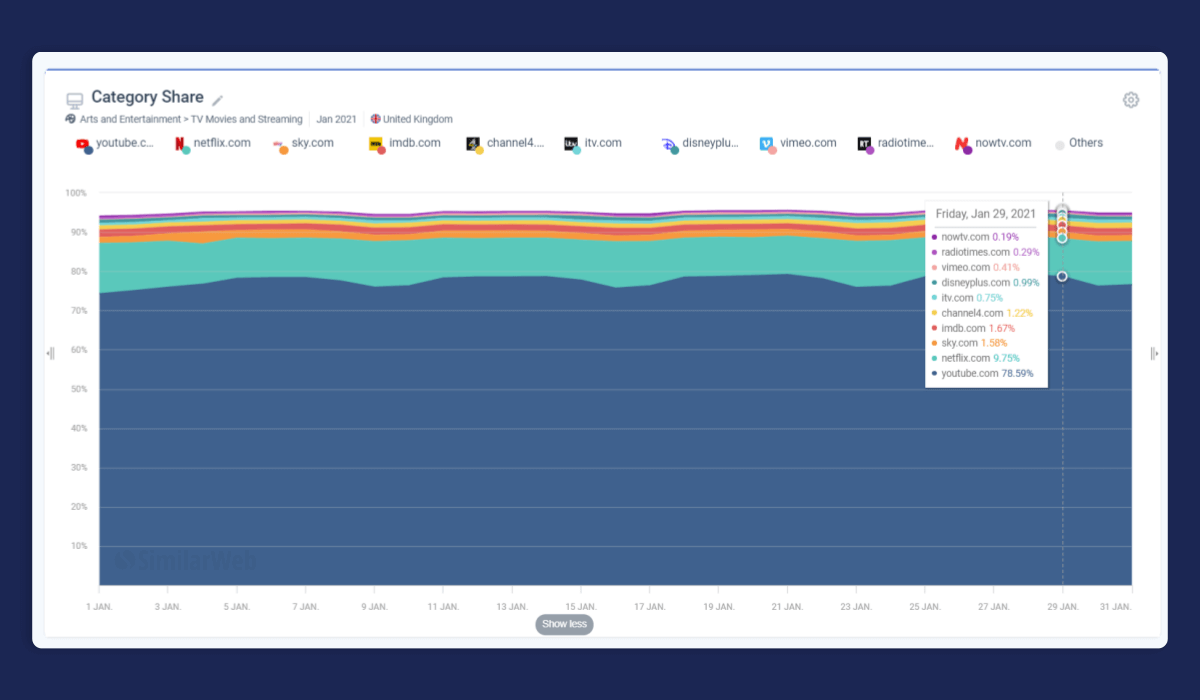Click netflix.com 9.75% in the tooltip
Screen dimensions: 1200x700
click(980, 358)
